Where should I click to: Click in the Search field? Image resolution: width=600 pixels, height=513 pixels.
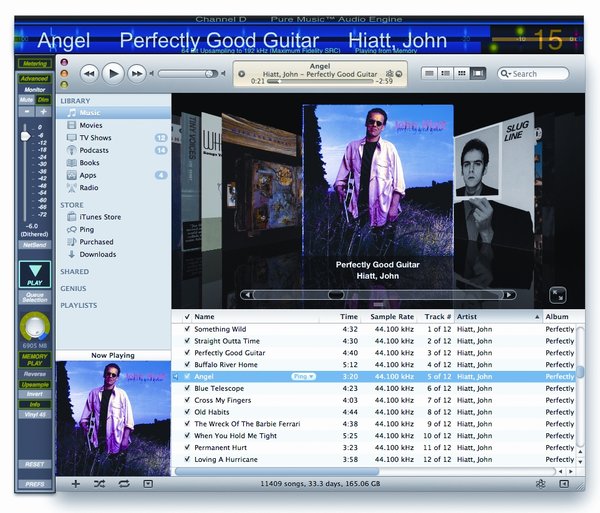(x=533, y=73)
